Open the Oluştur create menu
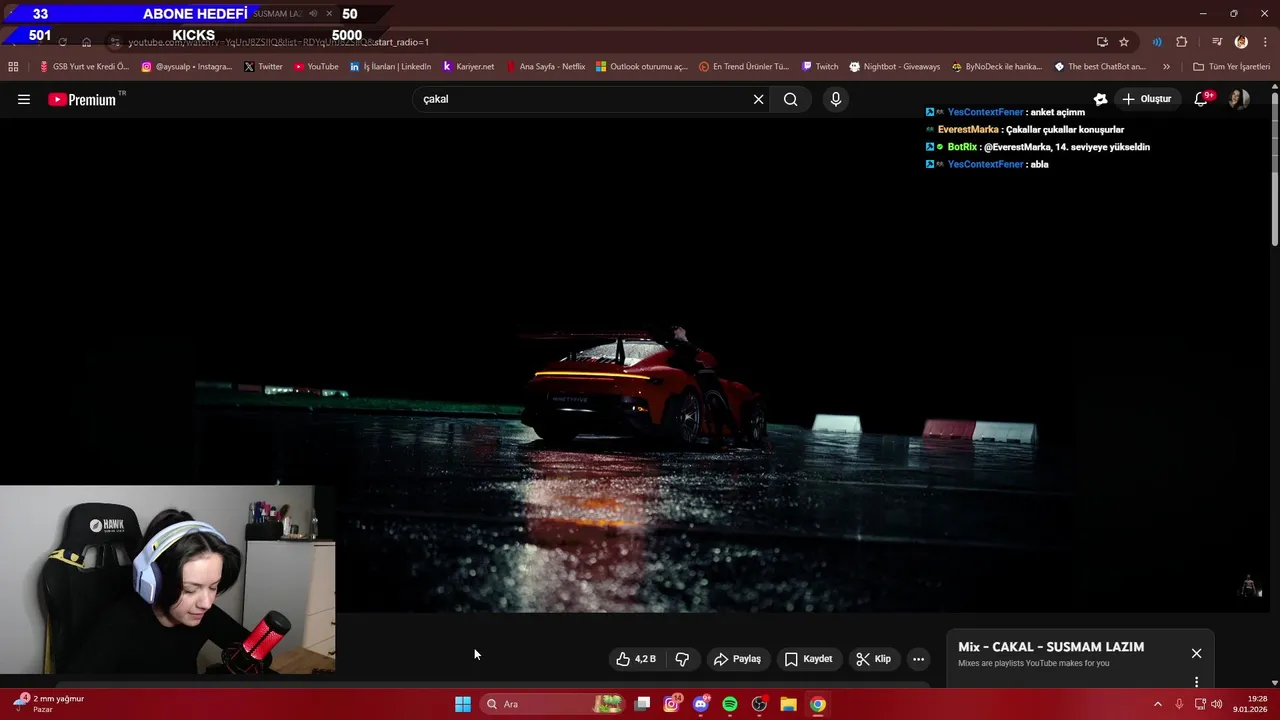Image resolution: width=1280 pixels, height=720 pixels. click(x=1147, y=99)
